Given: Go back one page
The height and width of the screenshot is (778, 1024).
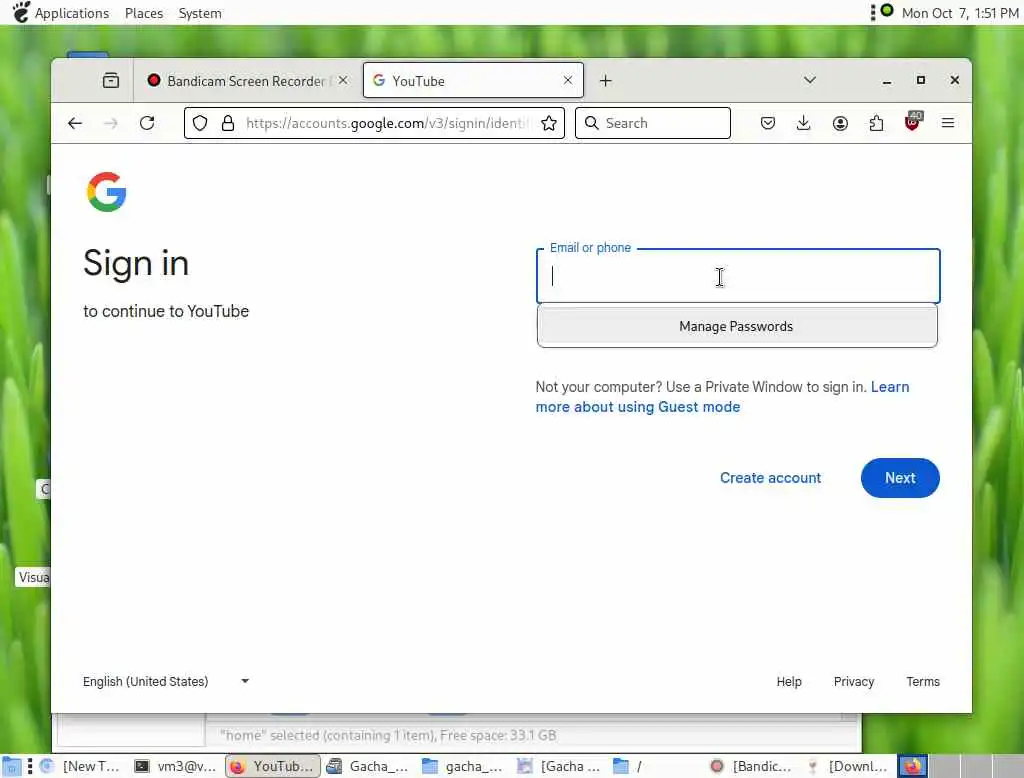Looking at the screenshot, I should click(x=75, y=123).
